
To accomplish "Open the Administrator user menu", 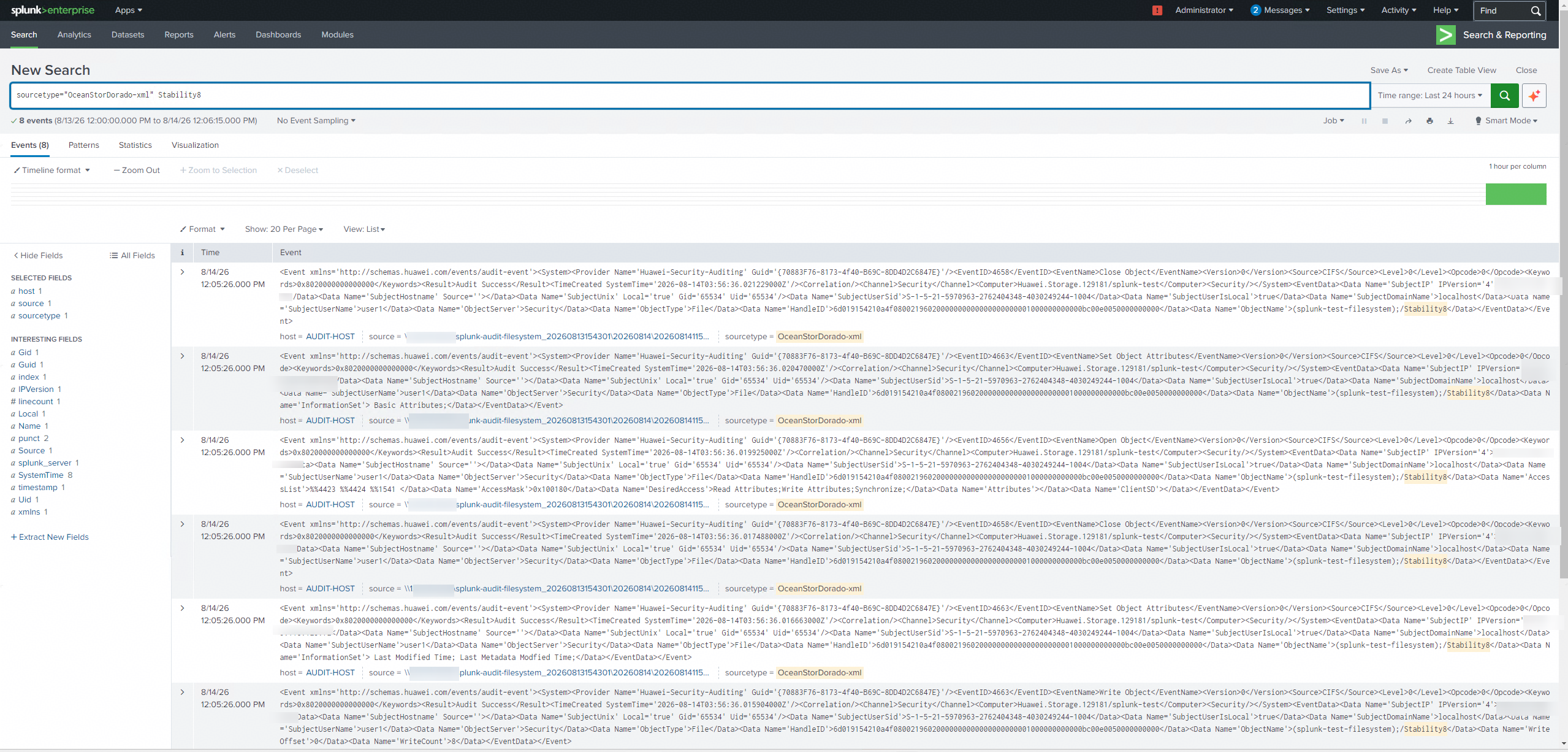I will coord(1204,10).
